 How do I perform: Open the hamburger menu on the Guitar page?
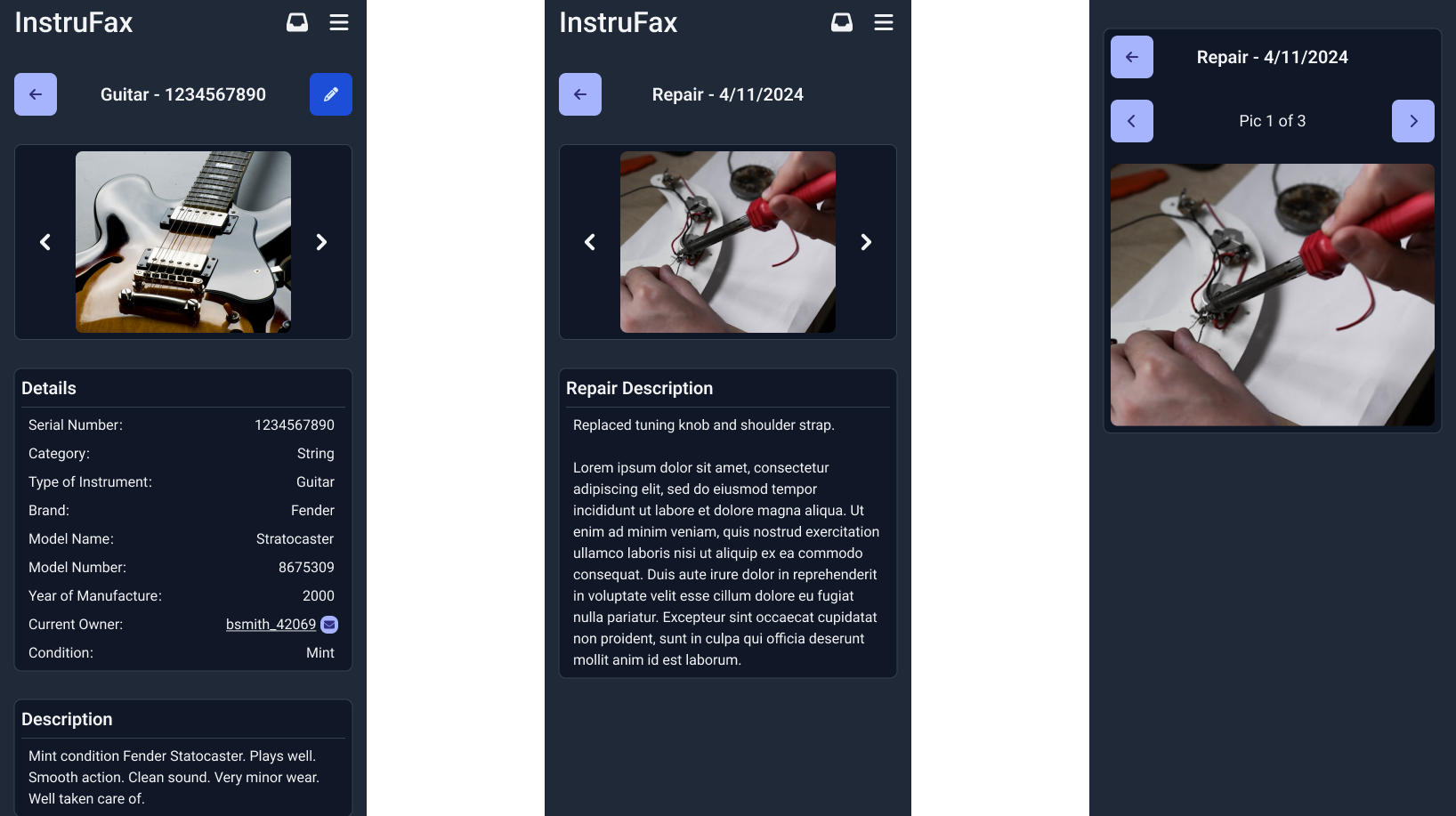tap(339, 22)
